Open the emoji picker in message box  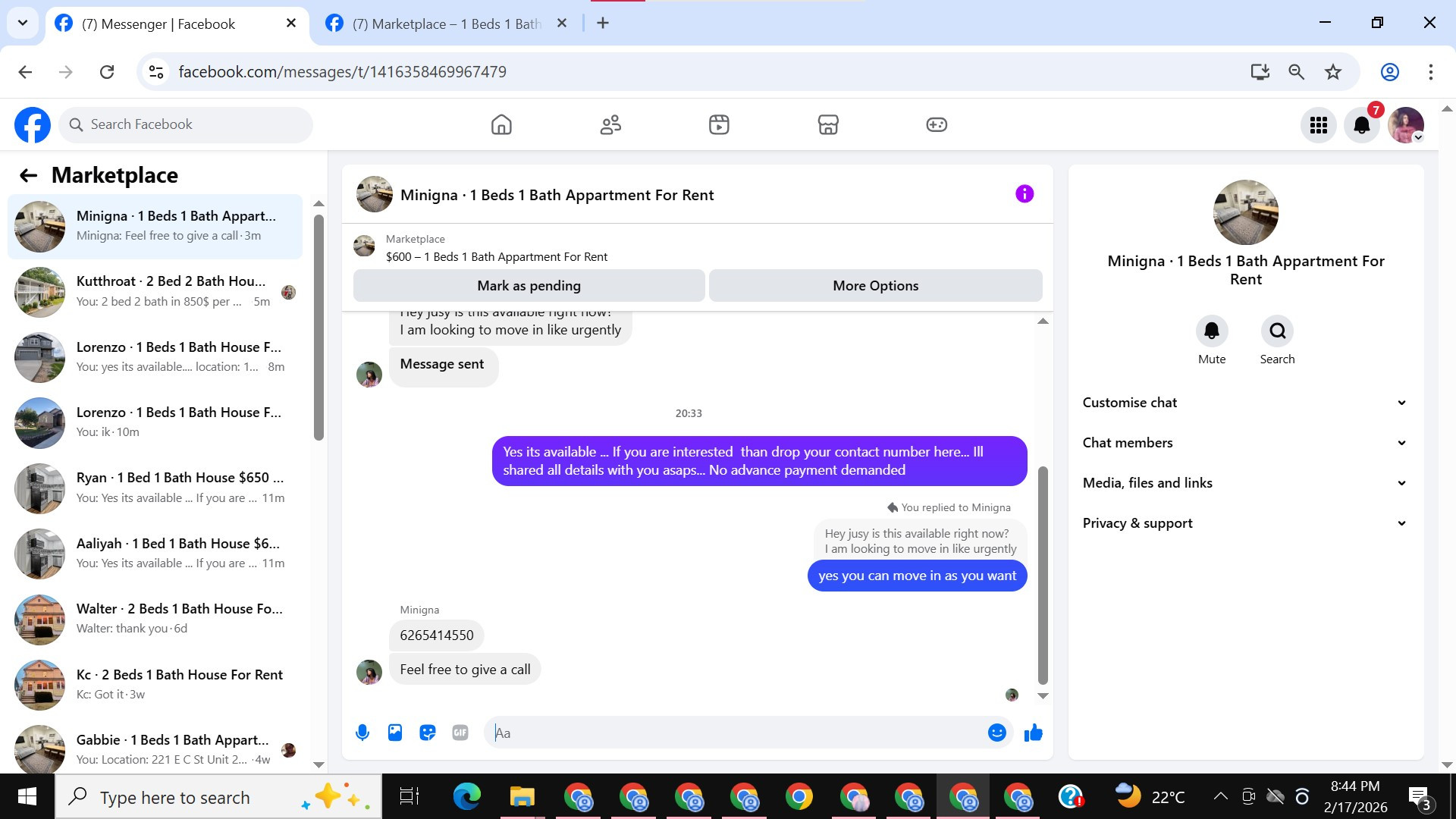[996, 733]
